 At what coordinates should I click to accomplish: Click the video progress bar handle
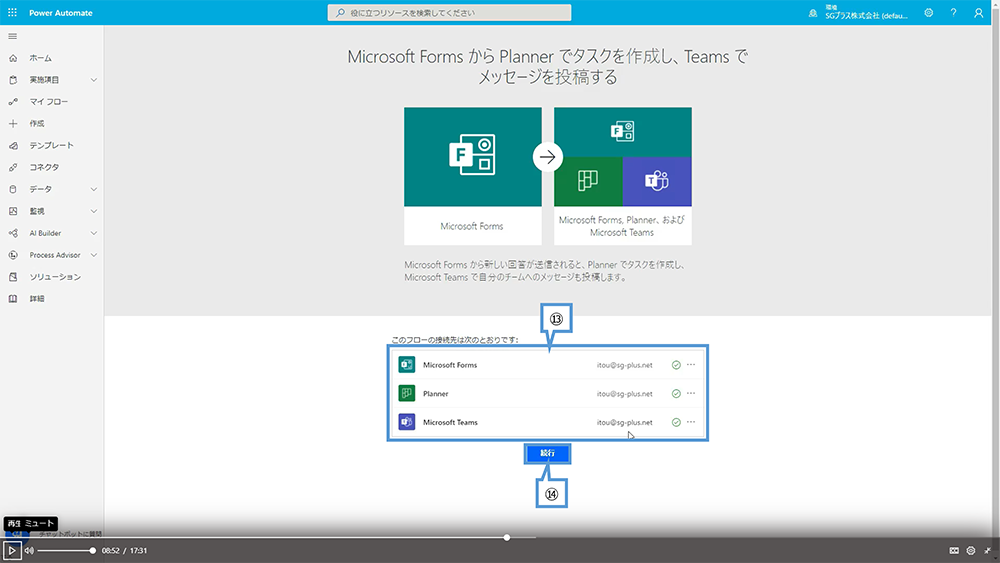[507, 537]
